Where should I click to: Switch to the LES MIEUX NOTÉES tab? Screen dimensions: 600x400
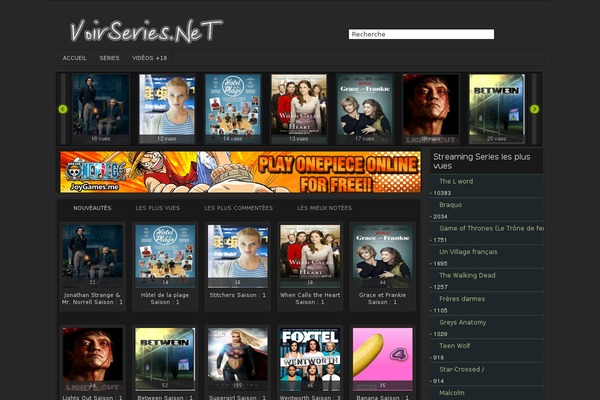(324, 208)
